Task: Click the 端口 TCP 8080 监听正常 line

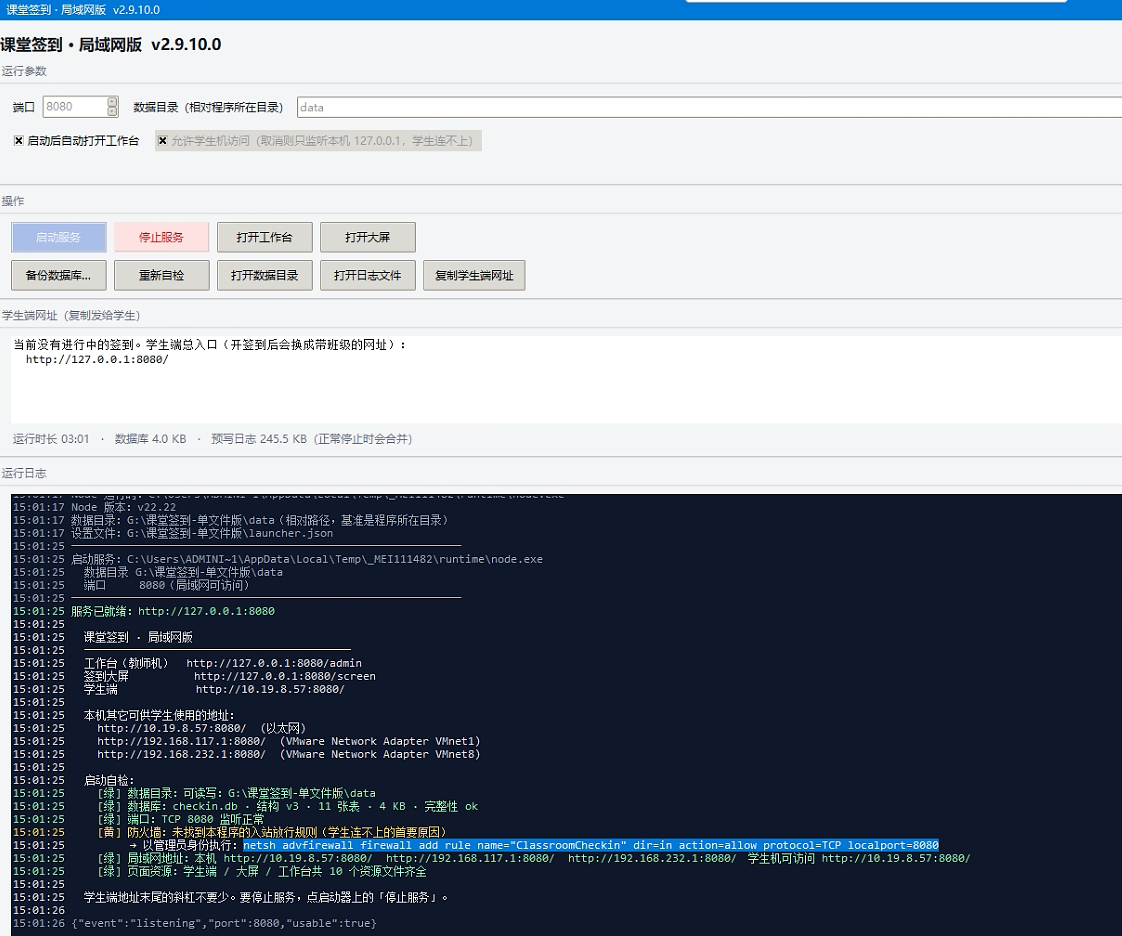Action: pyautogui.click(x=180, y=819)
